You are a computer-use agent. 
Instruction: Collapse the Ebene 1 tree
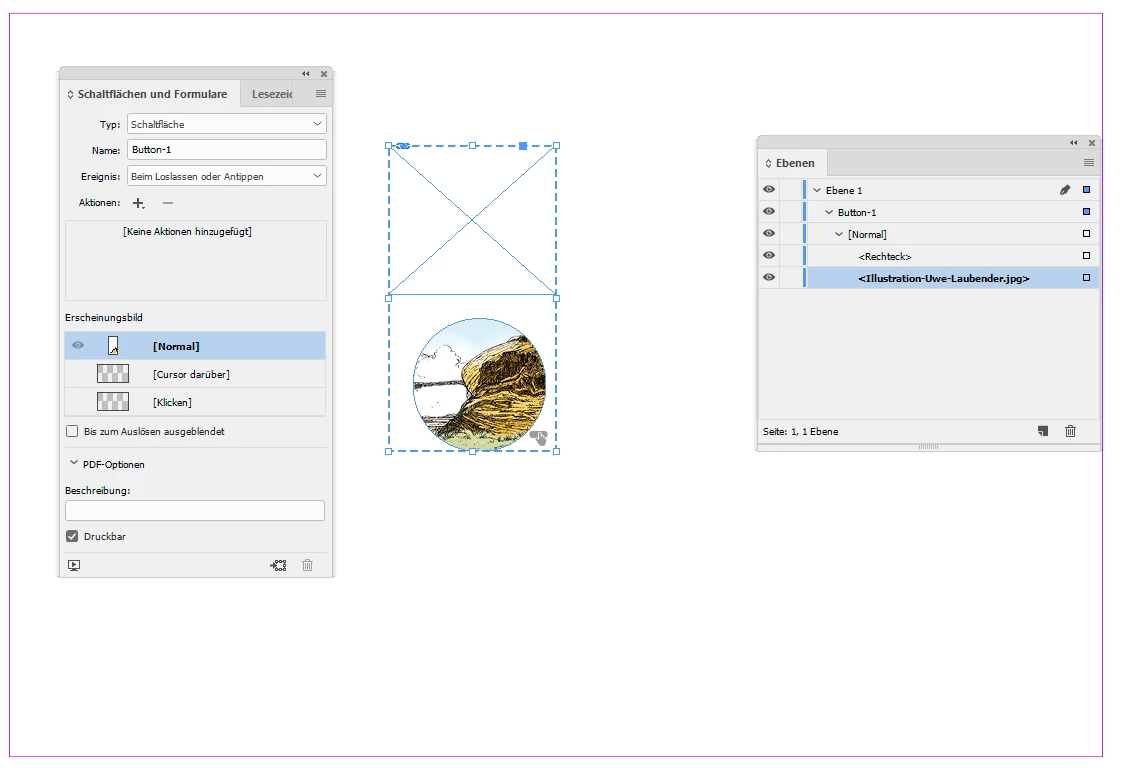coord(816,190)
